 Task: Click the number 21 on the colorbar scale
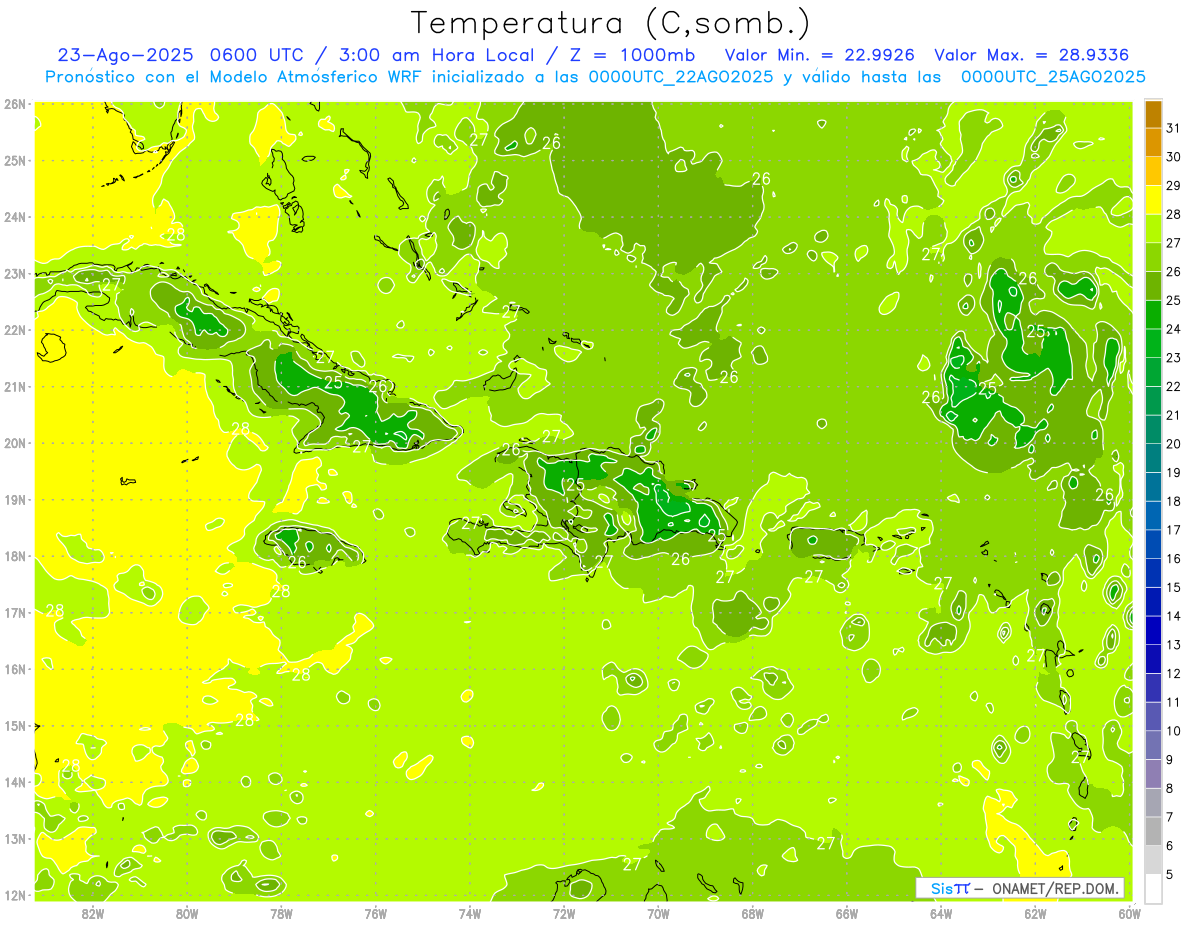[1173, 415]
